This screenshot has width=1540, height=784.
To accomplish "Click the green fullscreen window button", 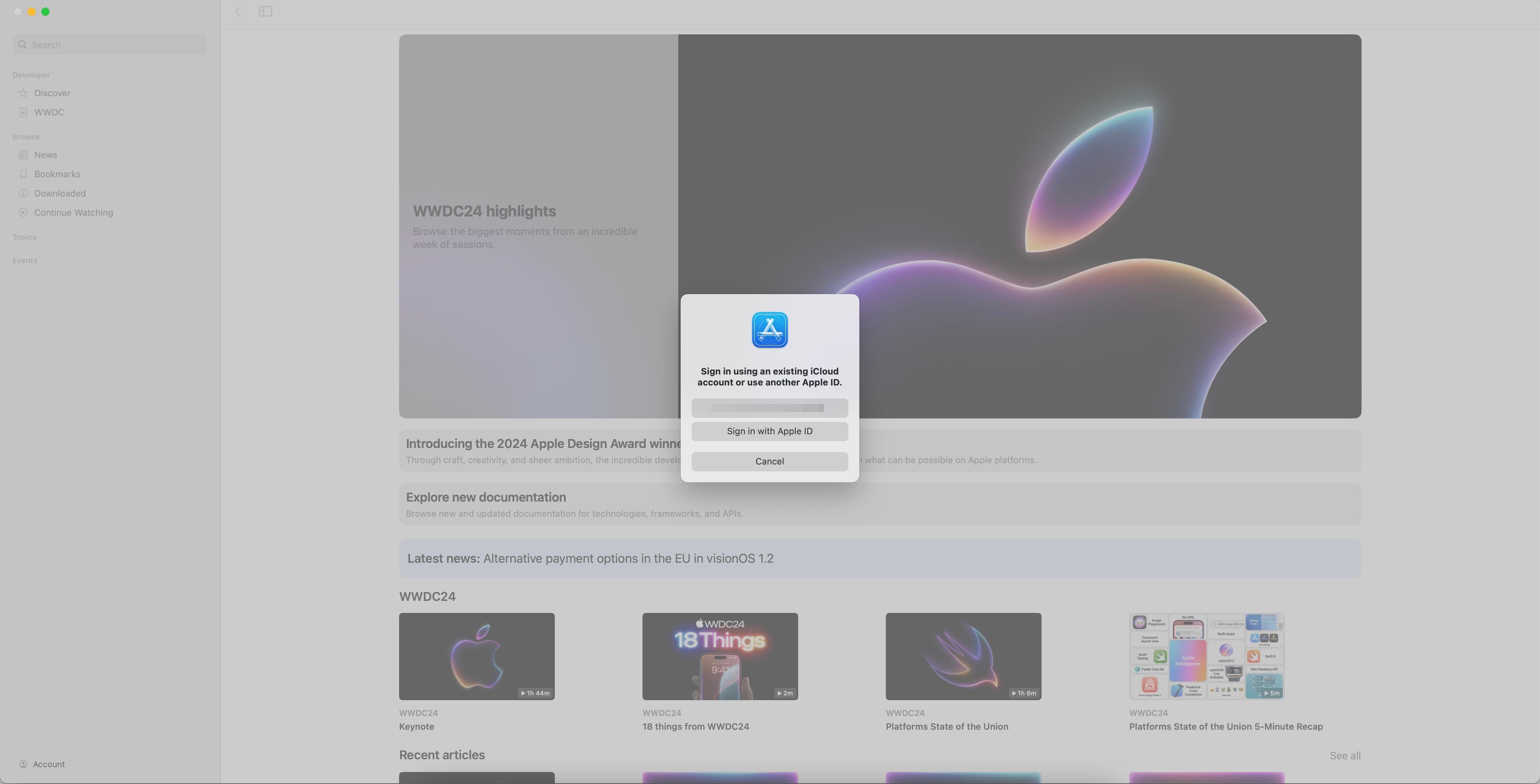I will pos(45,11).
